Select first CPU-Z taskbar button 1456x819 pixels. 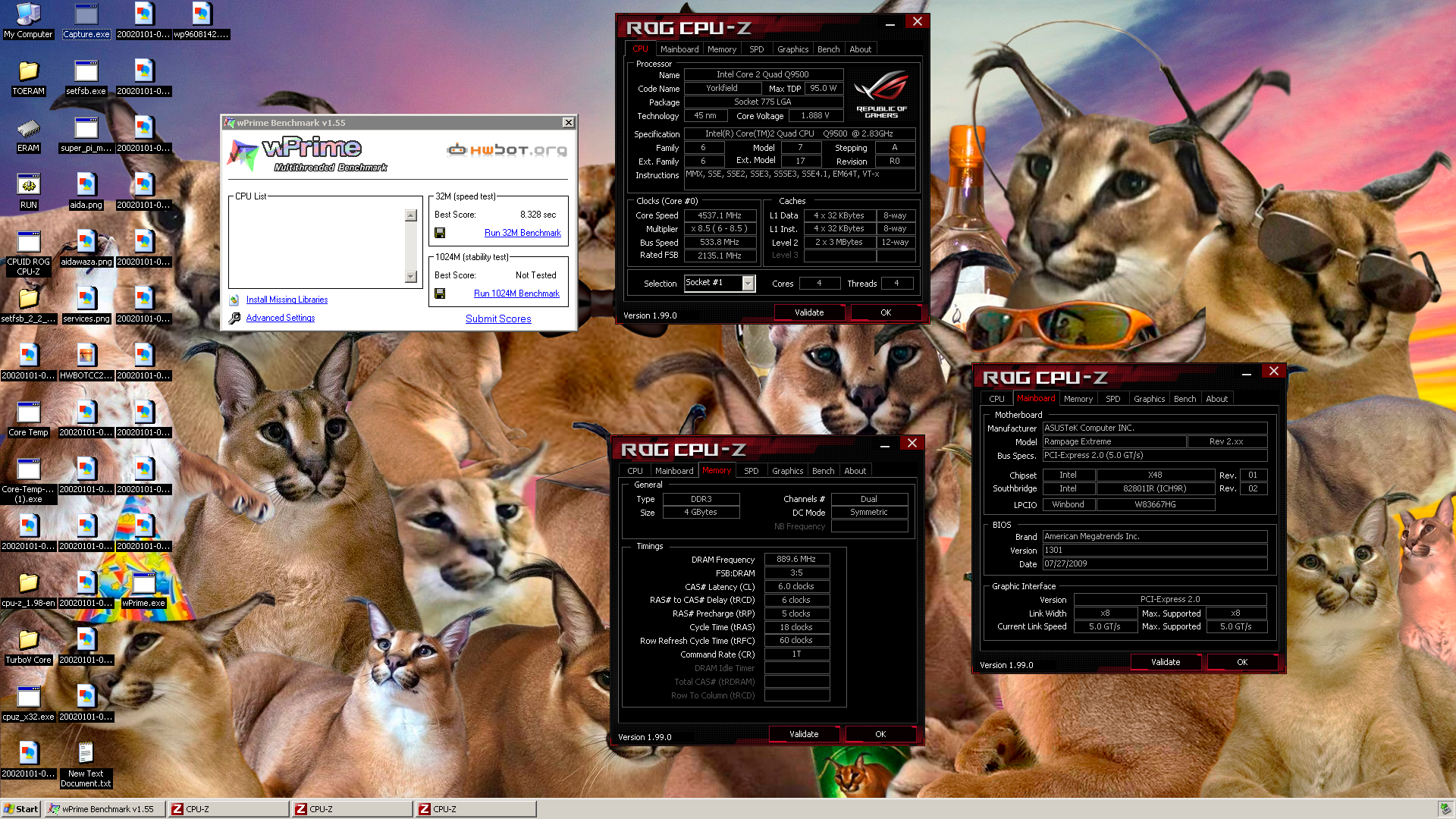[228, 809]
